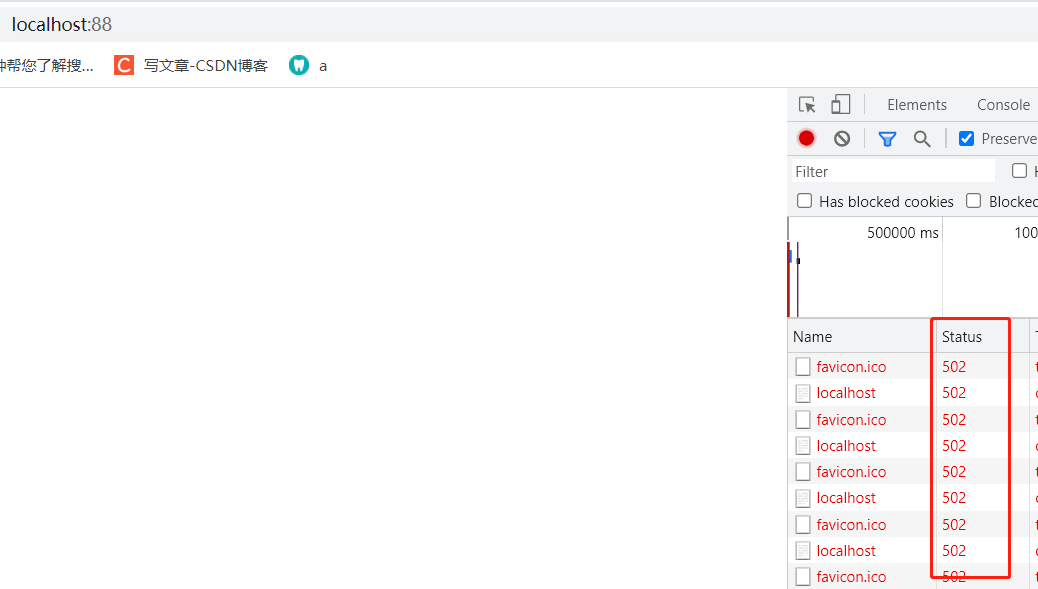Click the 502 status of first favicon.ico
This screenshot has height=589, width=1038.
click(954, 367)
